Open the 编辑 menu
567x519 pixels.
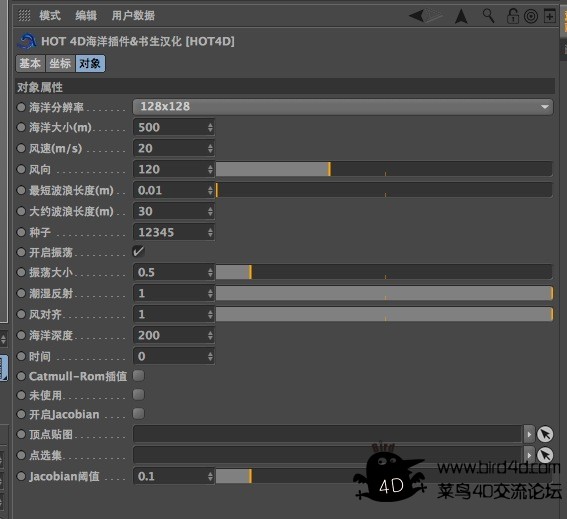click(86, 16)
